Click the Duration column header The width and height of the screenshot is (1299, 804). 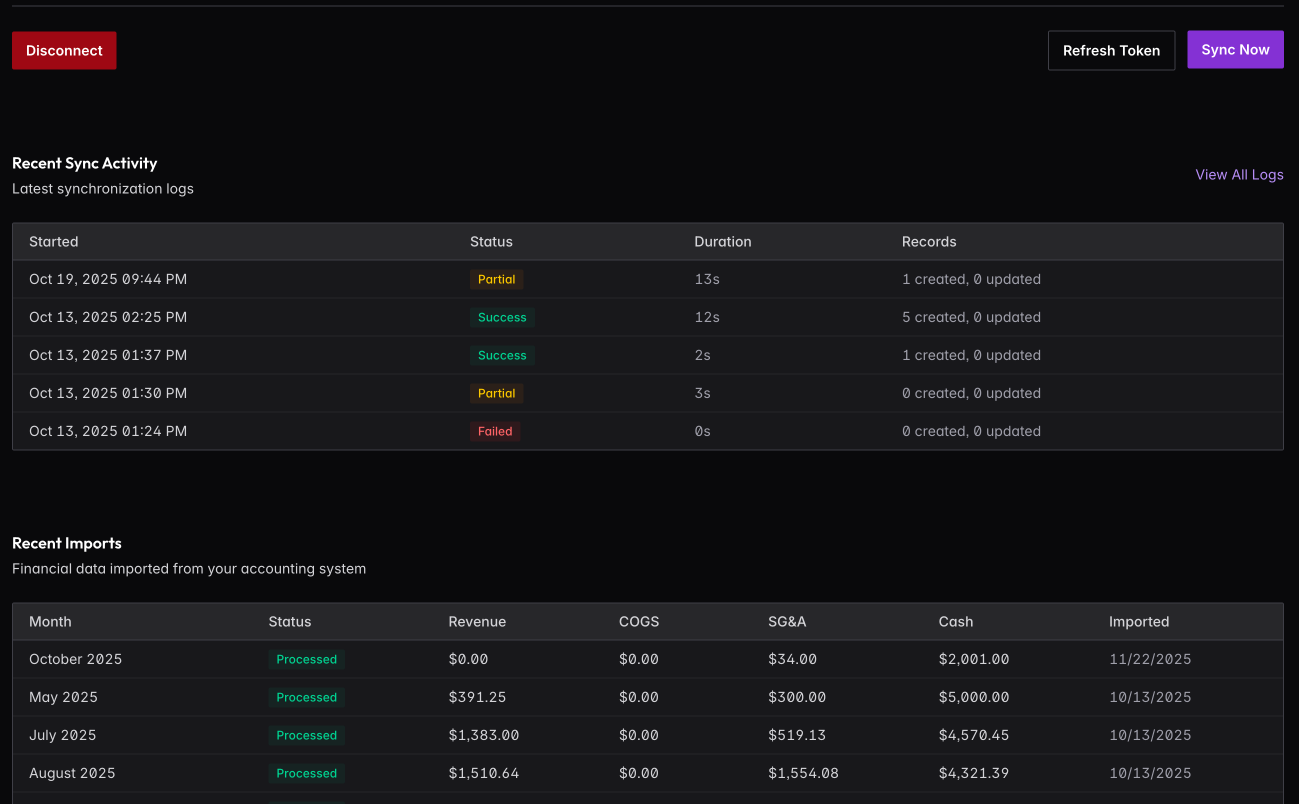tap(722, 242)
